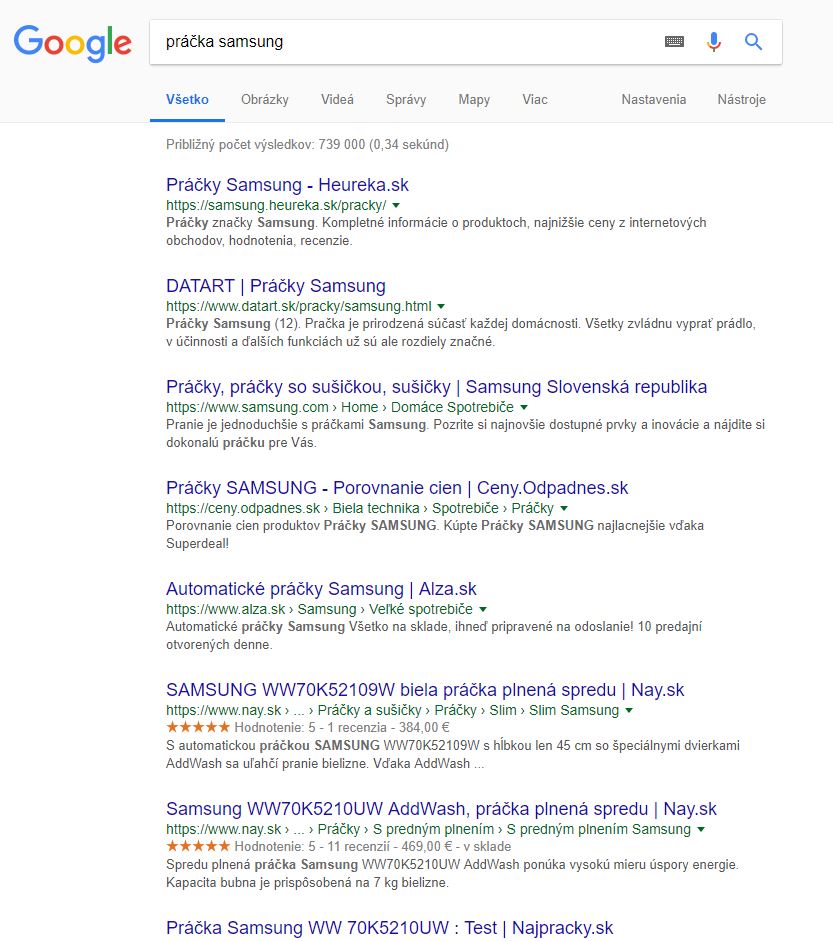Expand the Viac menu
The height and width of the screenshot is (941, 833).
point(535,100)
